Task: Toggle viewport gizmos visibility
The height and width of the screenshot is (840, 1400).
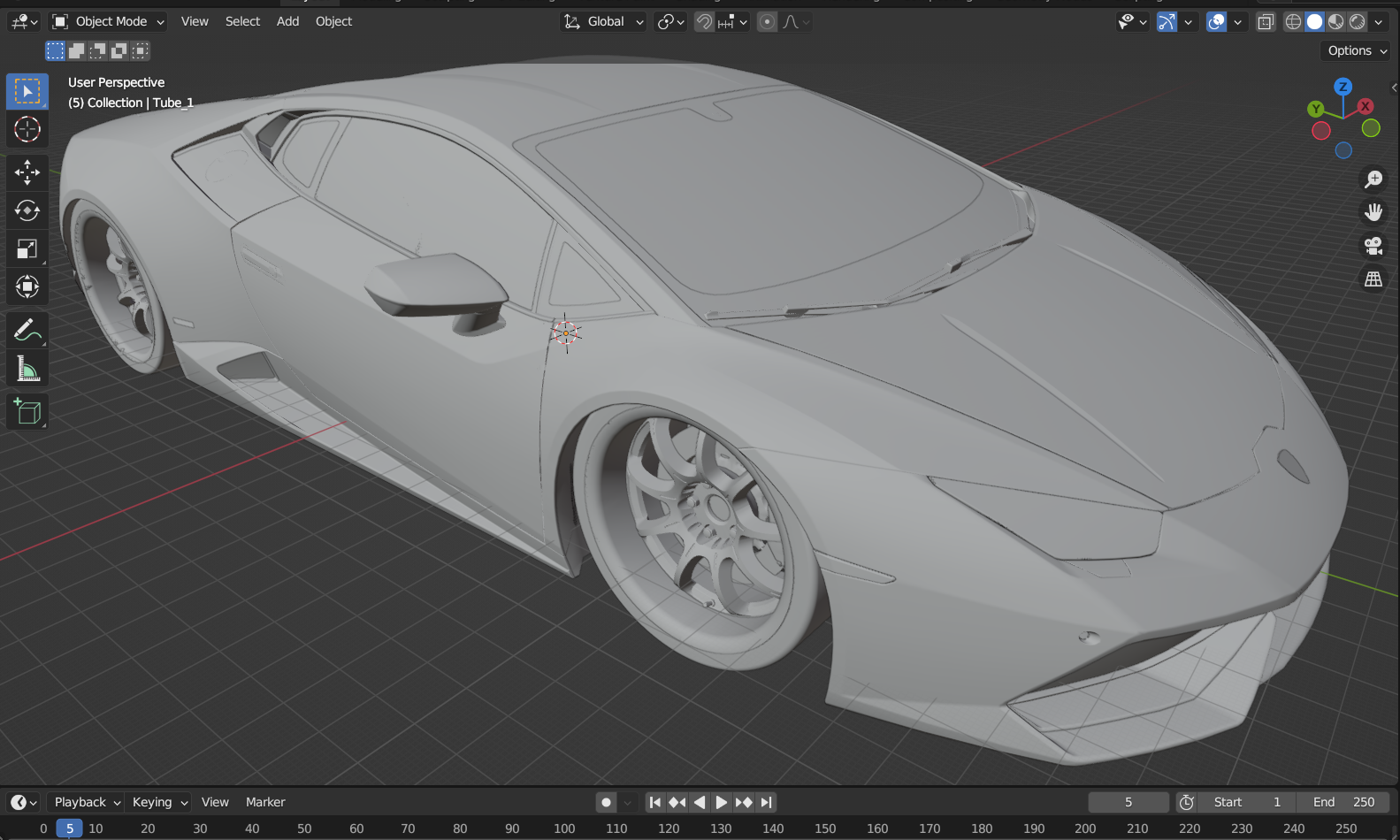Action: click(1167, 21)
